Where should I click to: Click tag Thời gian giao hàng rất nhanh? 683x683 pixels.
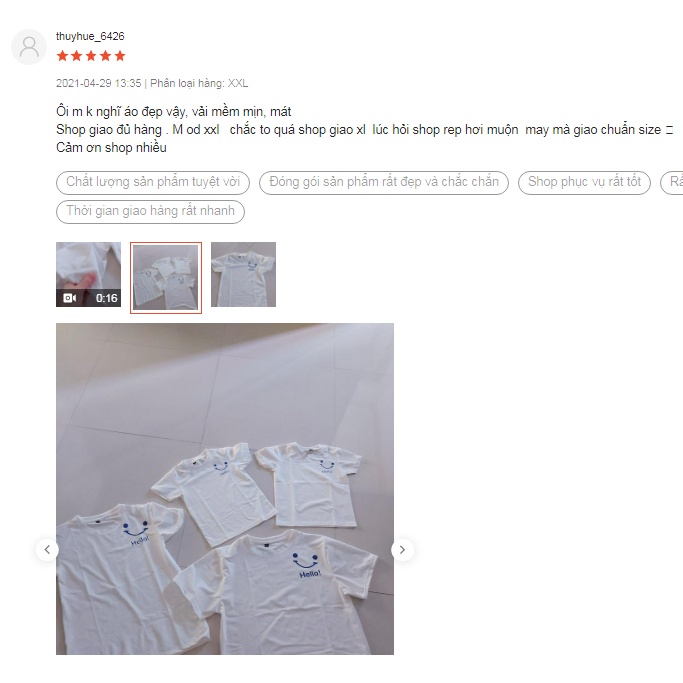[150, 212]
